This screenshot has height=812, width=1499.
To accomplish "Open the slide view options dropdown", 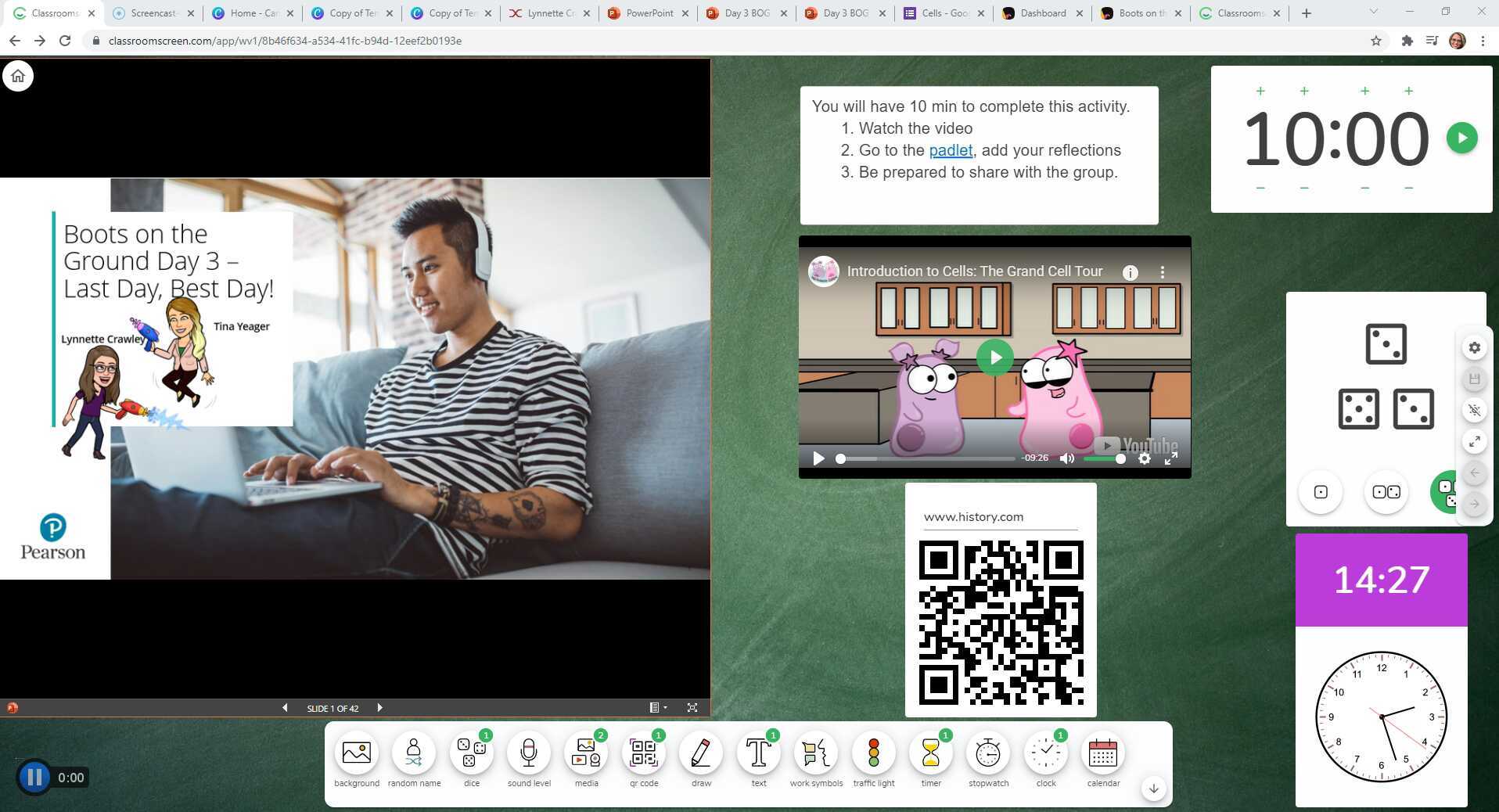I will coord(657,708).
